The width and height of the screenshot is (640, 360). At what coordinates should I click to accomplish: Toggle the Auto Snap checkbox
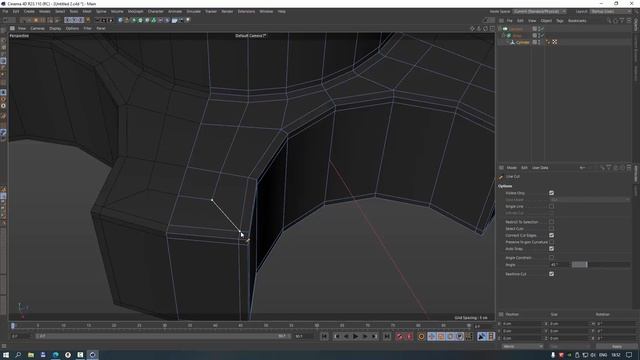coord(551,249)
